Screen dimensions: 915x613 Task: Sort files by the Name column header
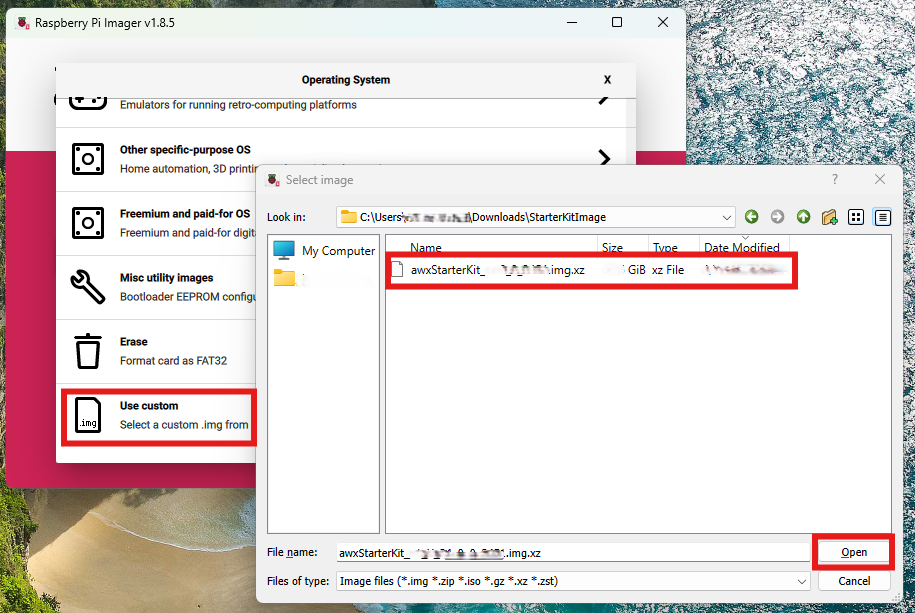491,247
